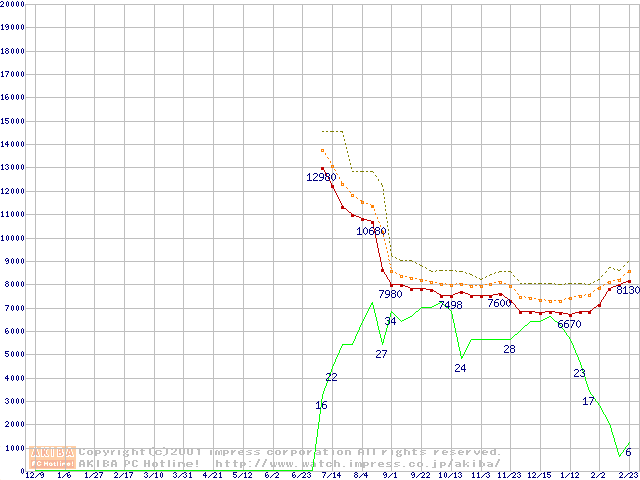Image resolution: width=640 pixels, height=480 pixels.
Task: Click the 7980 data point label
Action: [x=390, y=294]
